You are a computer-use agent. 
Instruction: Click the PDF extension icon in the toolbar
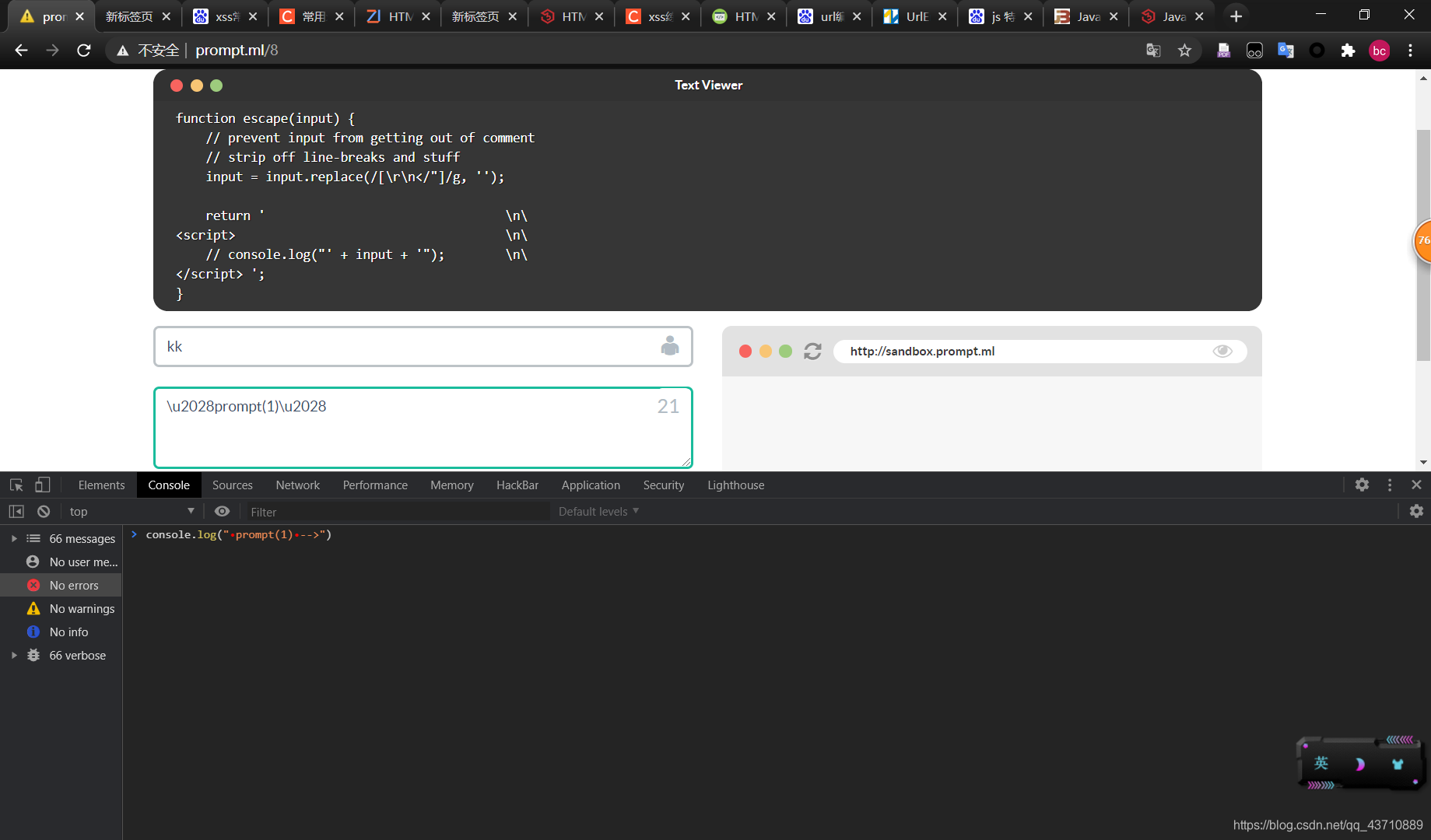coord(1223,51)
